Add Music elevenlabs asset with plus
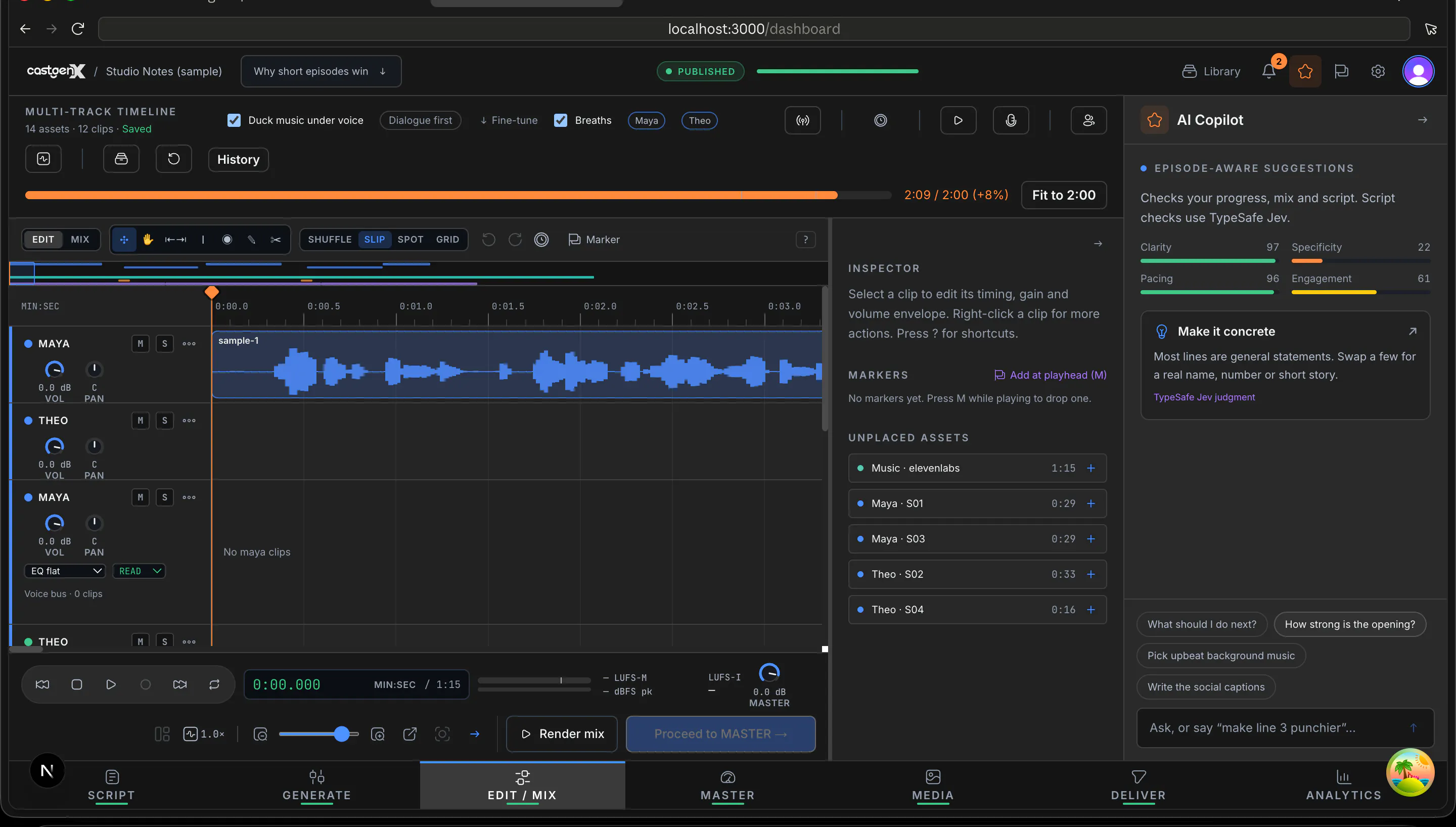The width and height of the screenshot is (1456, 827). [1091, 468]
